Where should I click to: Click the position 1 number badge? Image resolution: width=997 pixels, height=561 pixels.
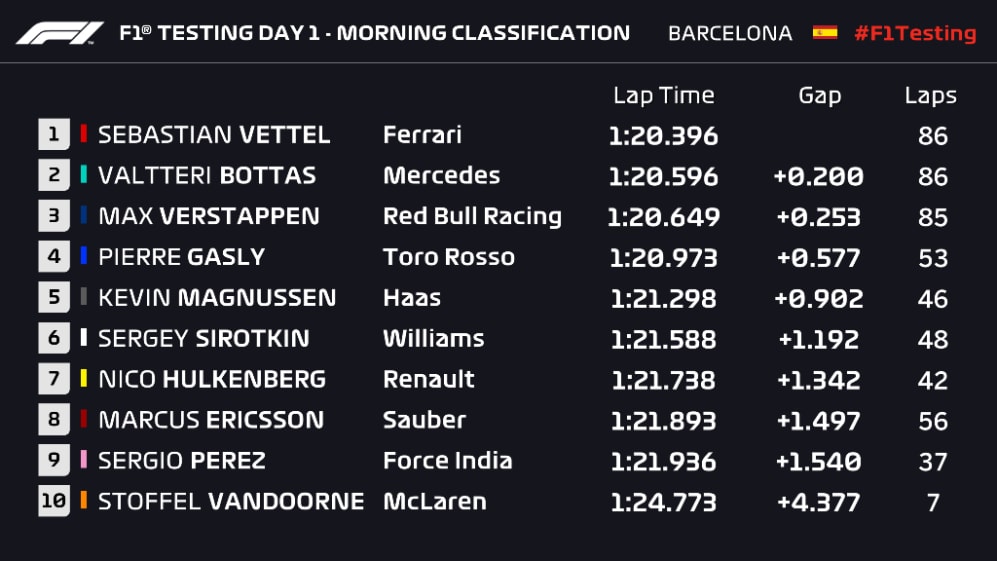(54, 135)
